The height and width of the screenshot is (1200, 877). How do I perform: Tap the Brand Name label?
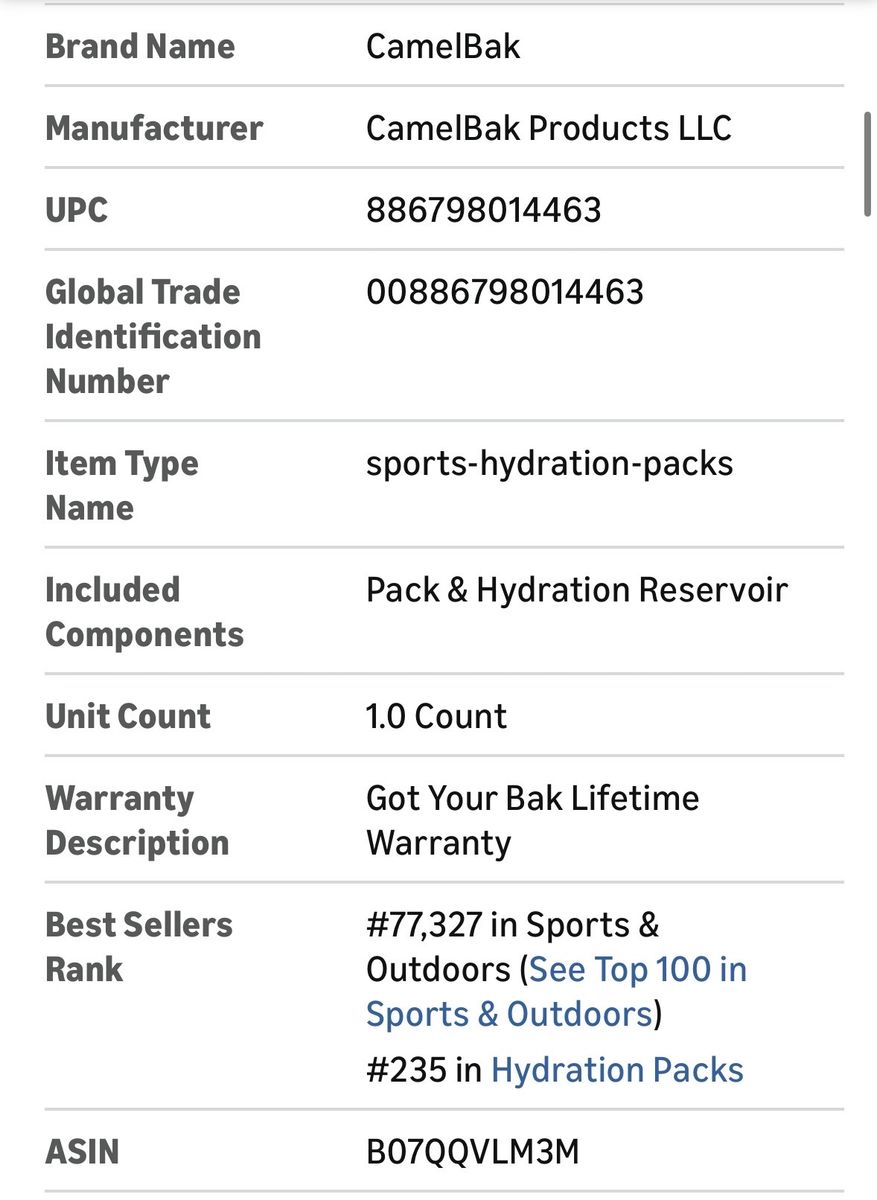pyautogui.click(x=140, y=46)
